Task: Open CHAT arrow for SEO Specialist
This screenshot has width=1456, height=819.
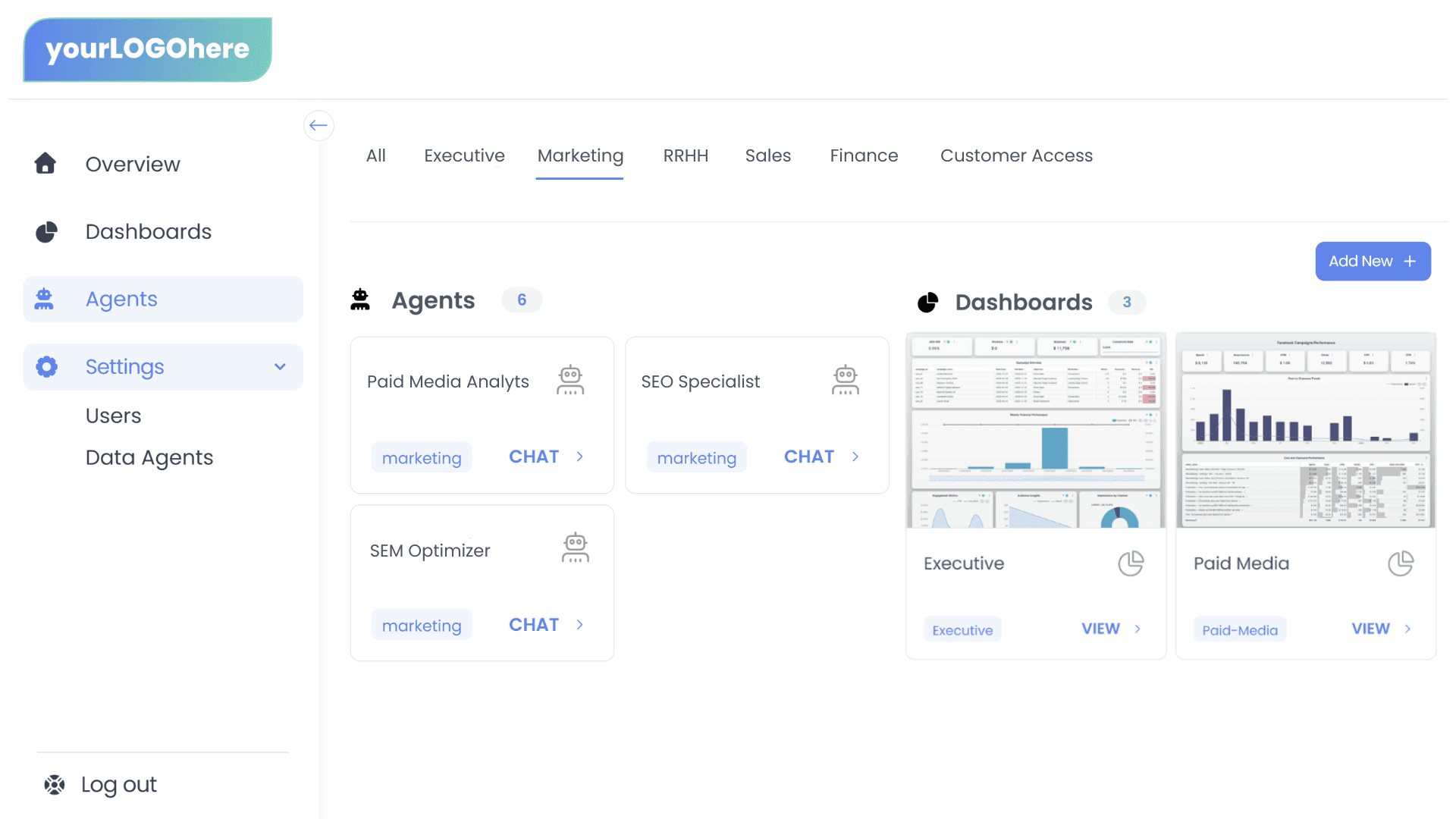Action: point(855,457)
